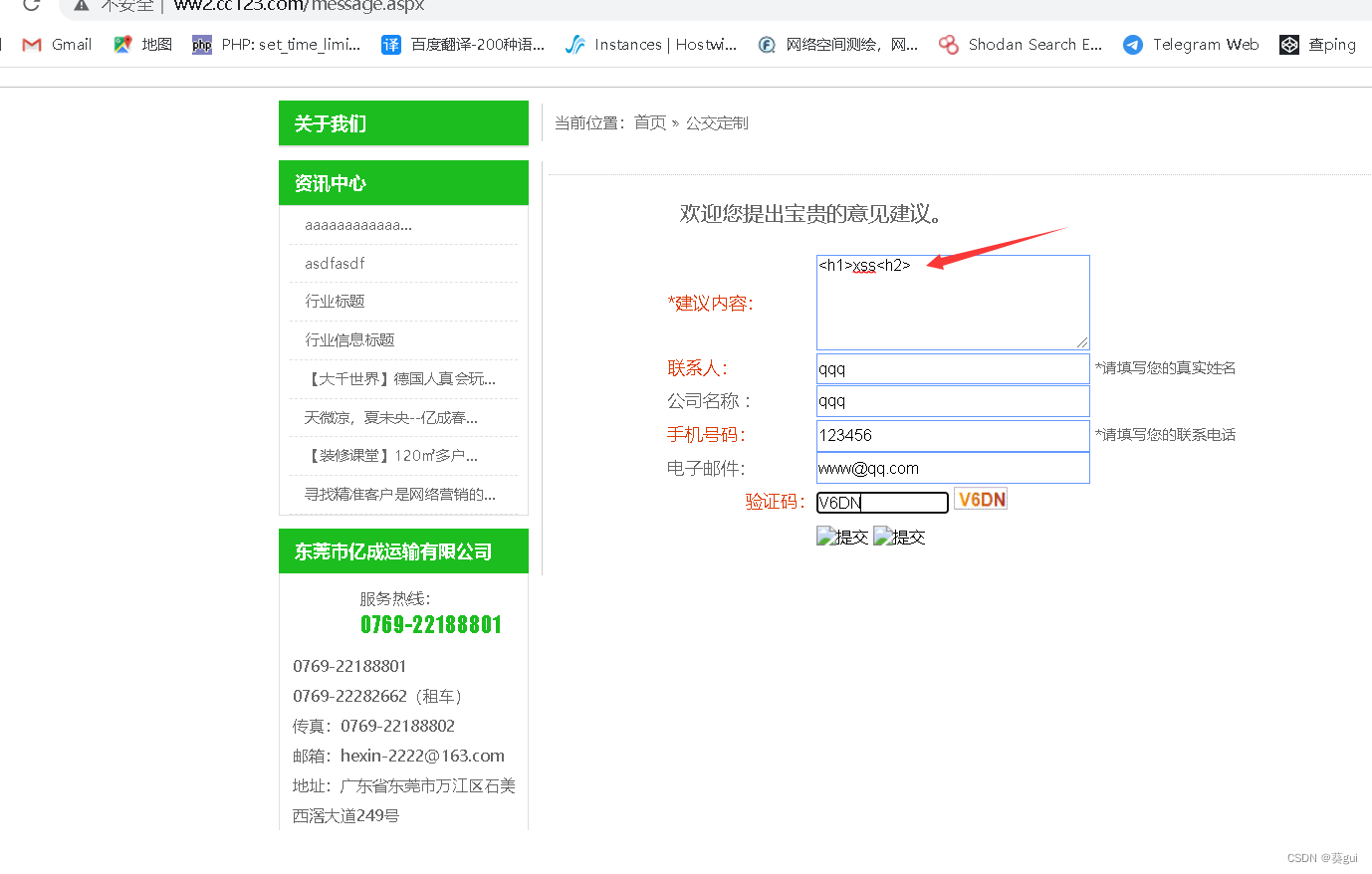Click the 服务热线 label
This screenshot has width=1372, height=874.
coord(395,599)
